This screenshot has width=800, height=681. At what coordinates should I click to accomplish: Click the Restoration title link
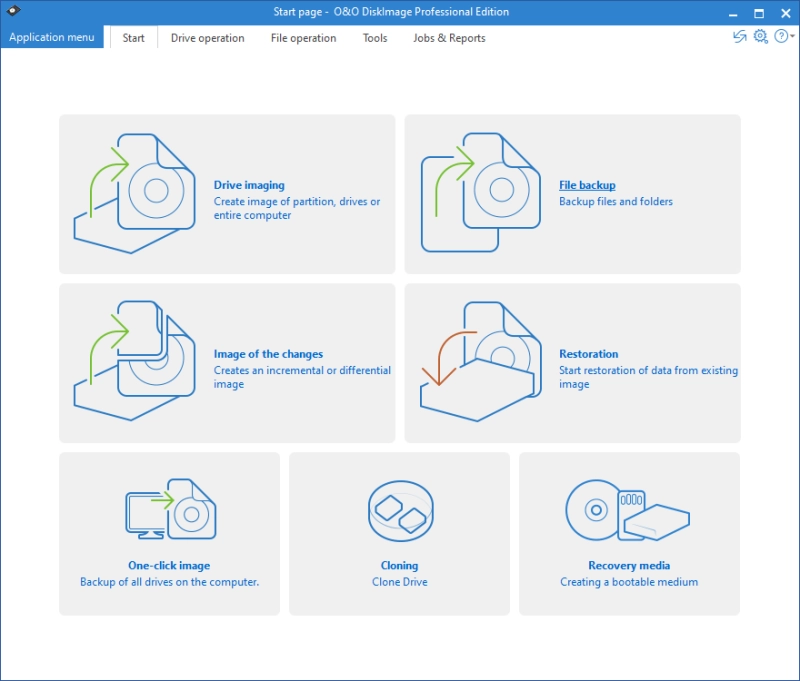pyautogui.click(x=589, y=354)
